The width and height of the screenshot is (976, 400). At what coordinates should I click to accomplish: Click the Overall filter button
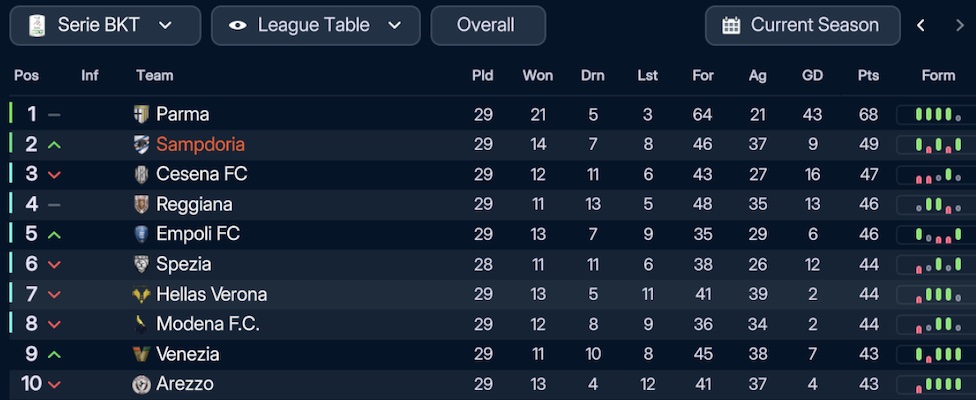click(x=487, y=25)
